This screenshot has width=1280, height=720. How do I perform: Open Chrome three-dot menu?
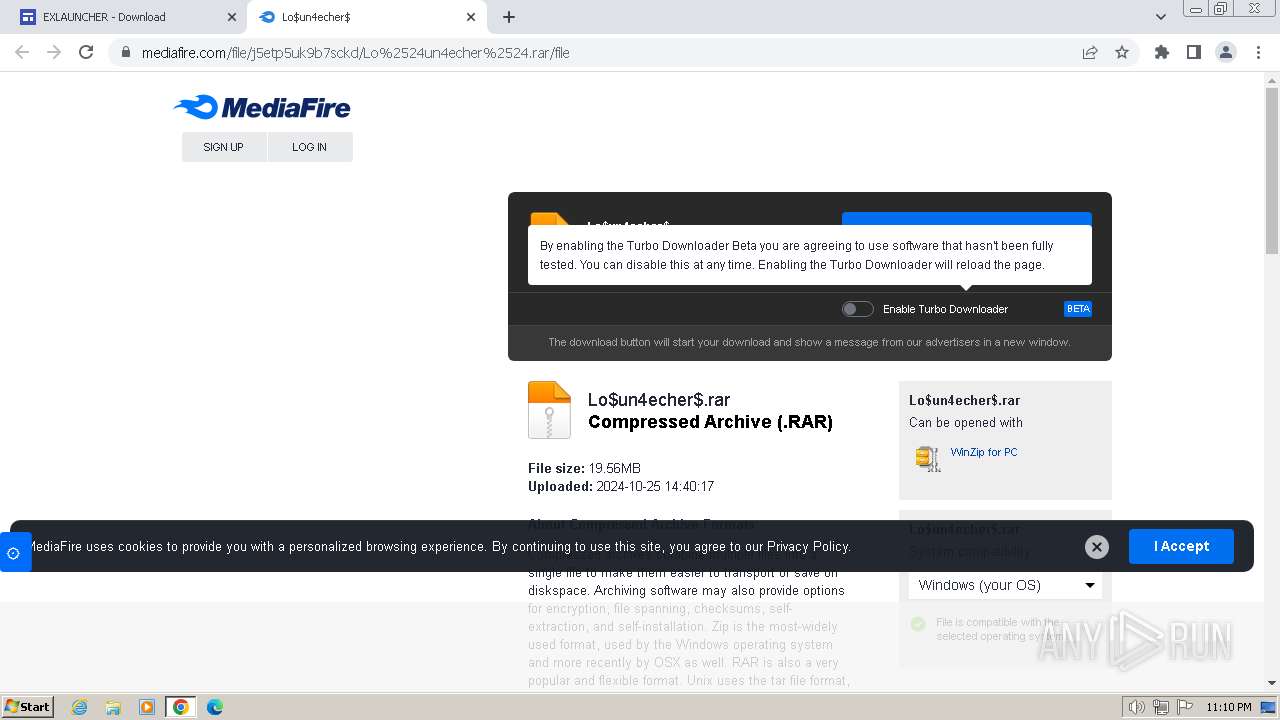(x=1258, y=52)
